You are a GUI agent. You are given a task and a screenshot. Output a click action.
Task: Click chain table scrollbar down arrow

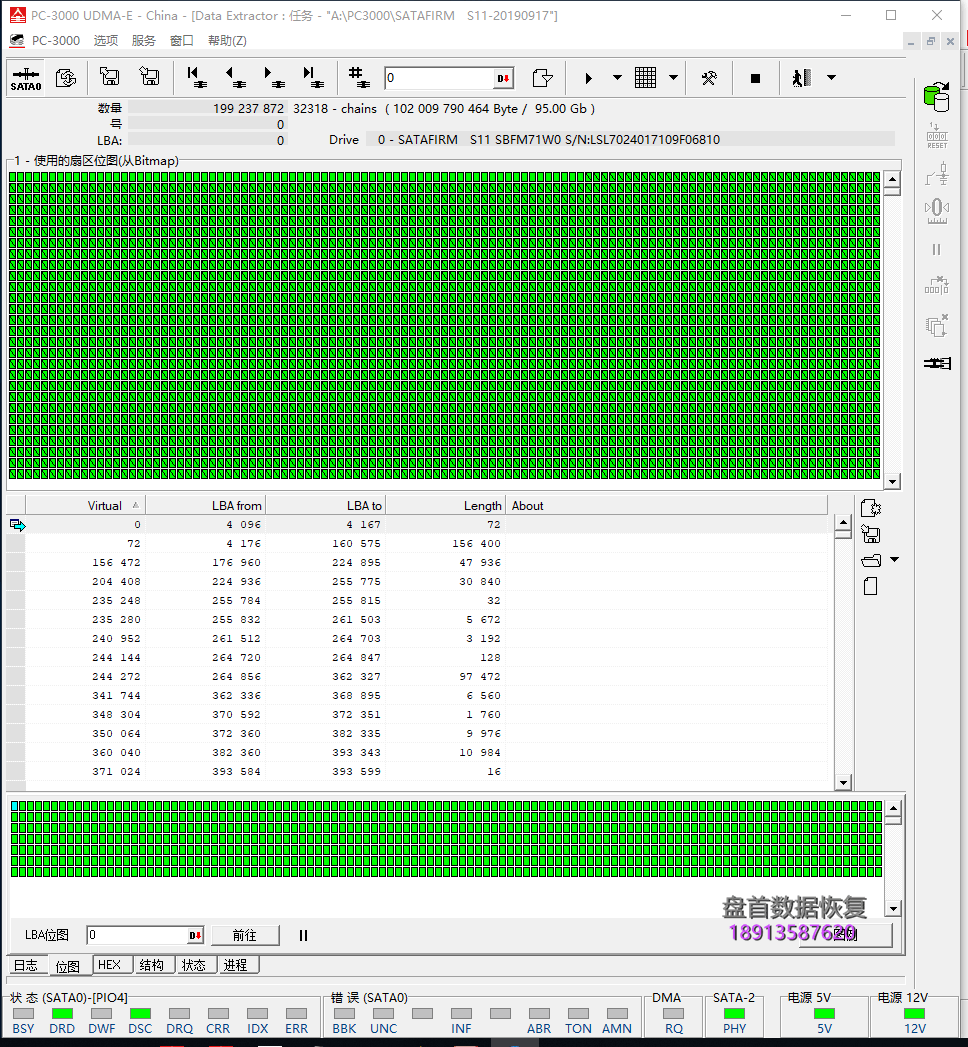(843, 783)
